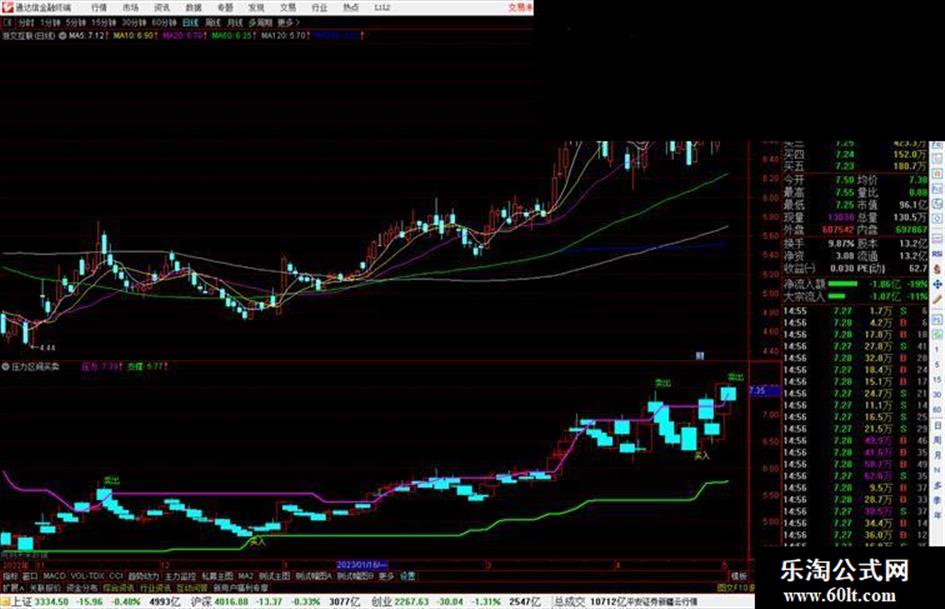Screen dimensions: 945x609
Task: Click the 上证 3334.50 index in status bar
Action: 42,602
